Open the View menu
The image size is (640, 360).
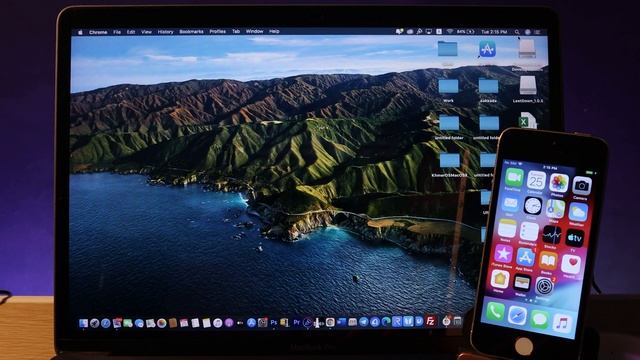click(146, 32)
